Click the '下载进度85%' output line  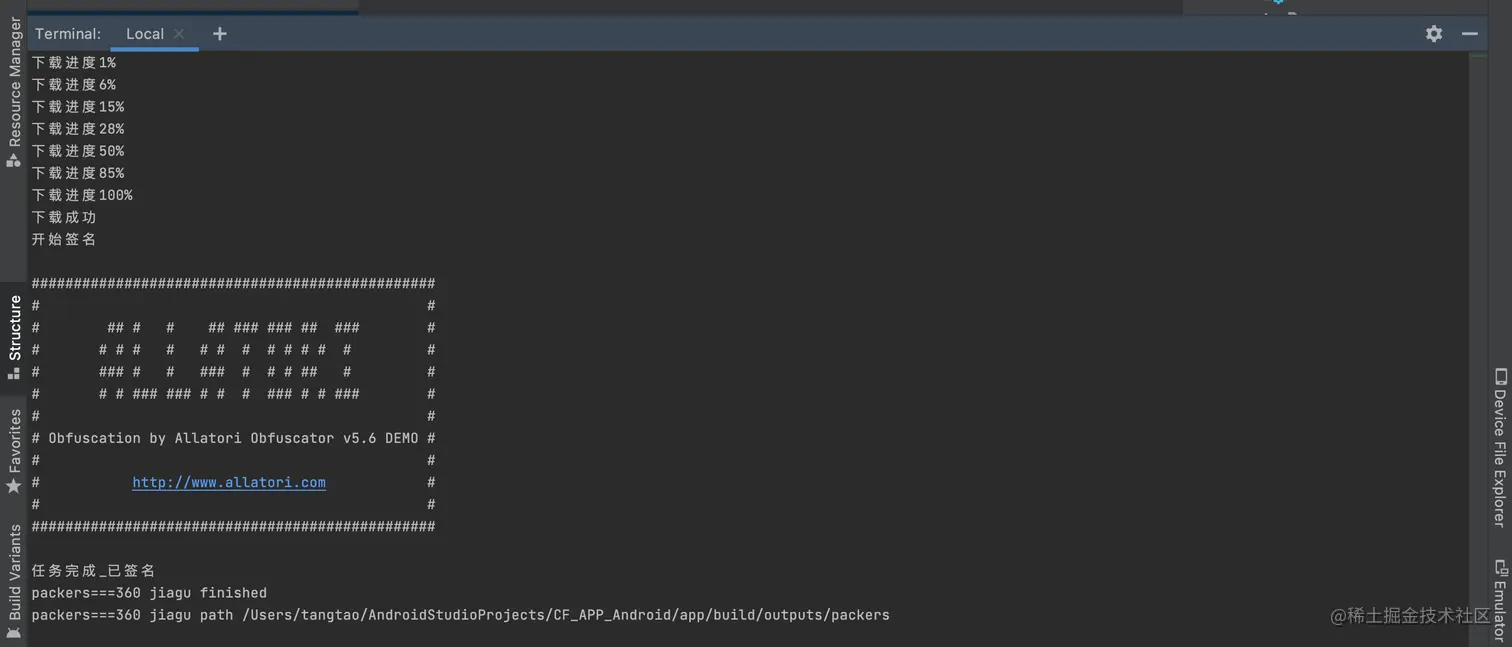pyautogui.click(x=78, y=173)
